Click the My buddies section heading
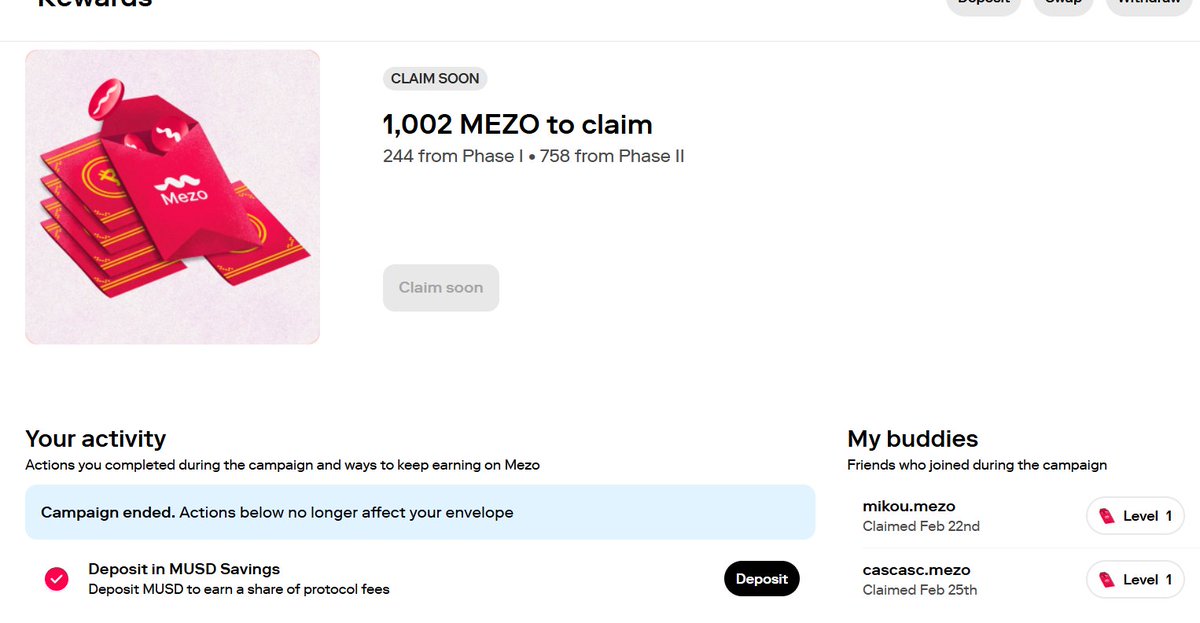1200x623 pixels. [912, 439]
